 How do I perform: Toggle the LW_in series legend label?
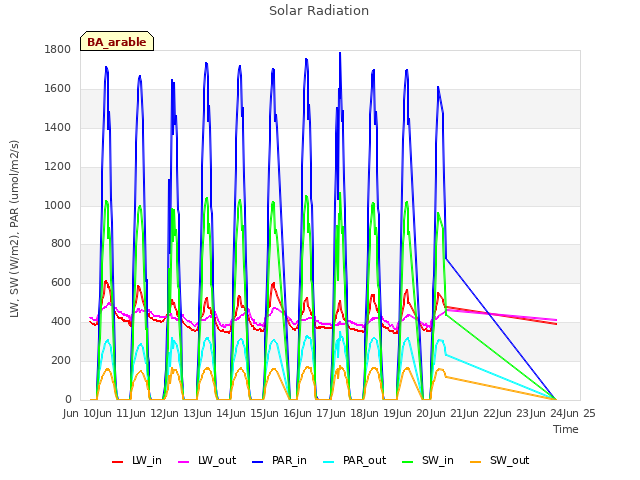pos(147,460)
